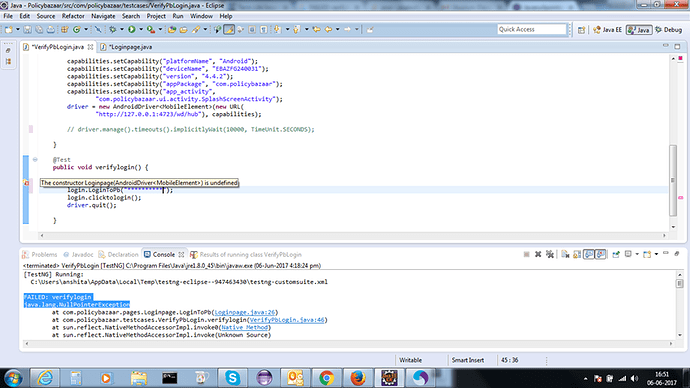The image size is (690, 388).
Task: Switch to the Debug perspective button
Action: [668, 29]
